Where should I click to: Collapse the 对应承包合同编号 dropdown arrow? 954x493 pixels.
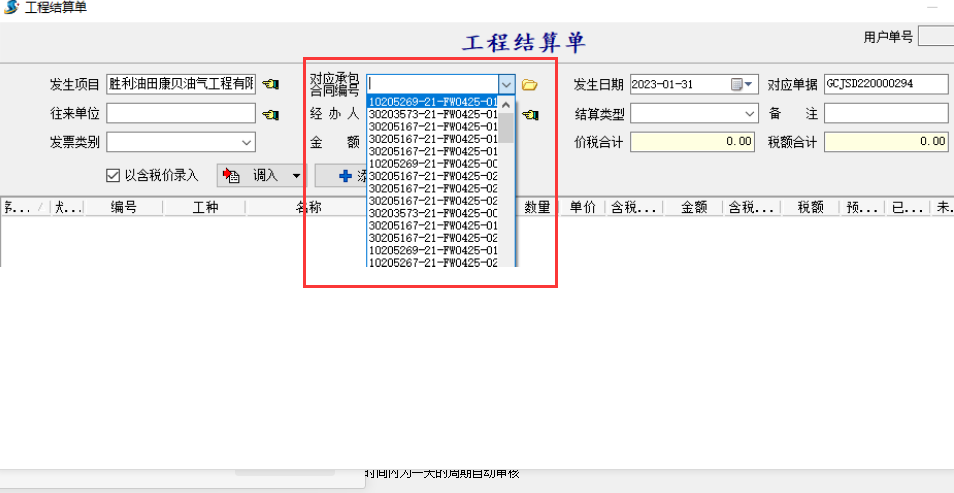506,85
